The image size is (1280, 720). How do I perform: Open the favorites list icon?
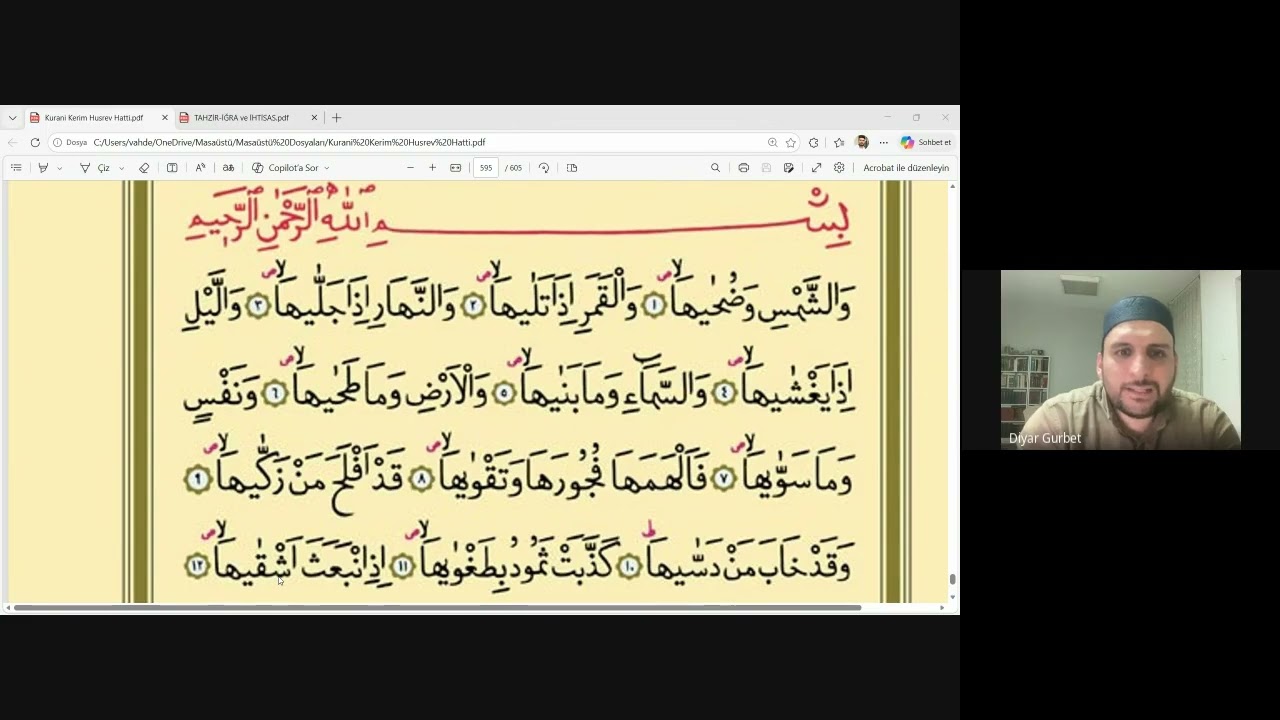tap(839, 142)
